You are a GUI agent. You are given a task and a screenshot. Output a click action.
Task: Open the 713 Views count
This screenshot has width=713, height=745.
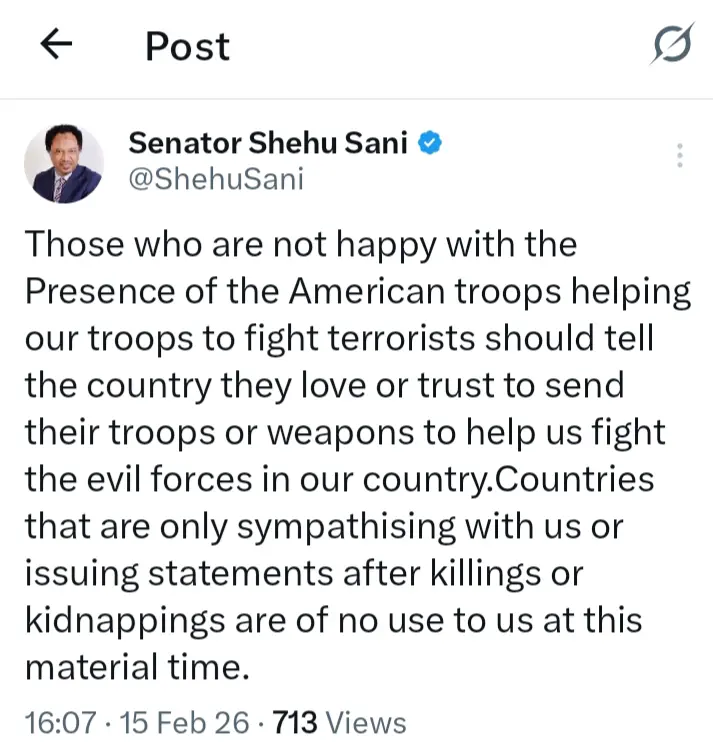296,722
